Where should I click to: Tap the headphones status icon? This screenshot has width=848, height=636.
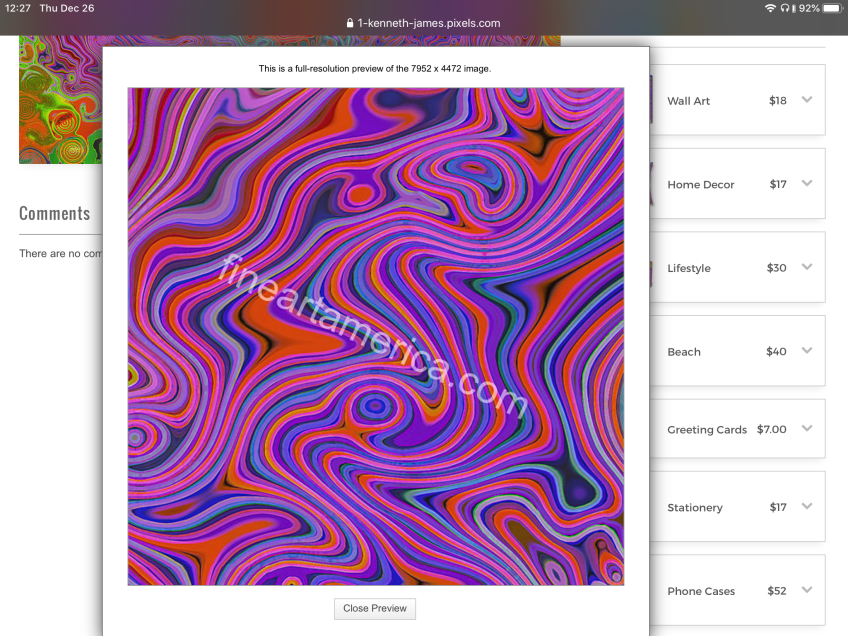click(785, 8)
